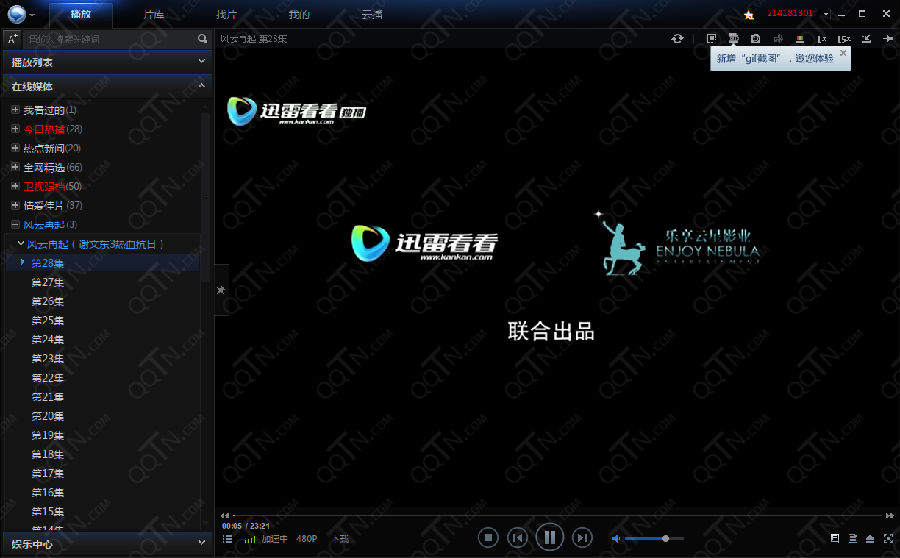
Task: Open the 480P quality selector
Action: [306, 539]
